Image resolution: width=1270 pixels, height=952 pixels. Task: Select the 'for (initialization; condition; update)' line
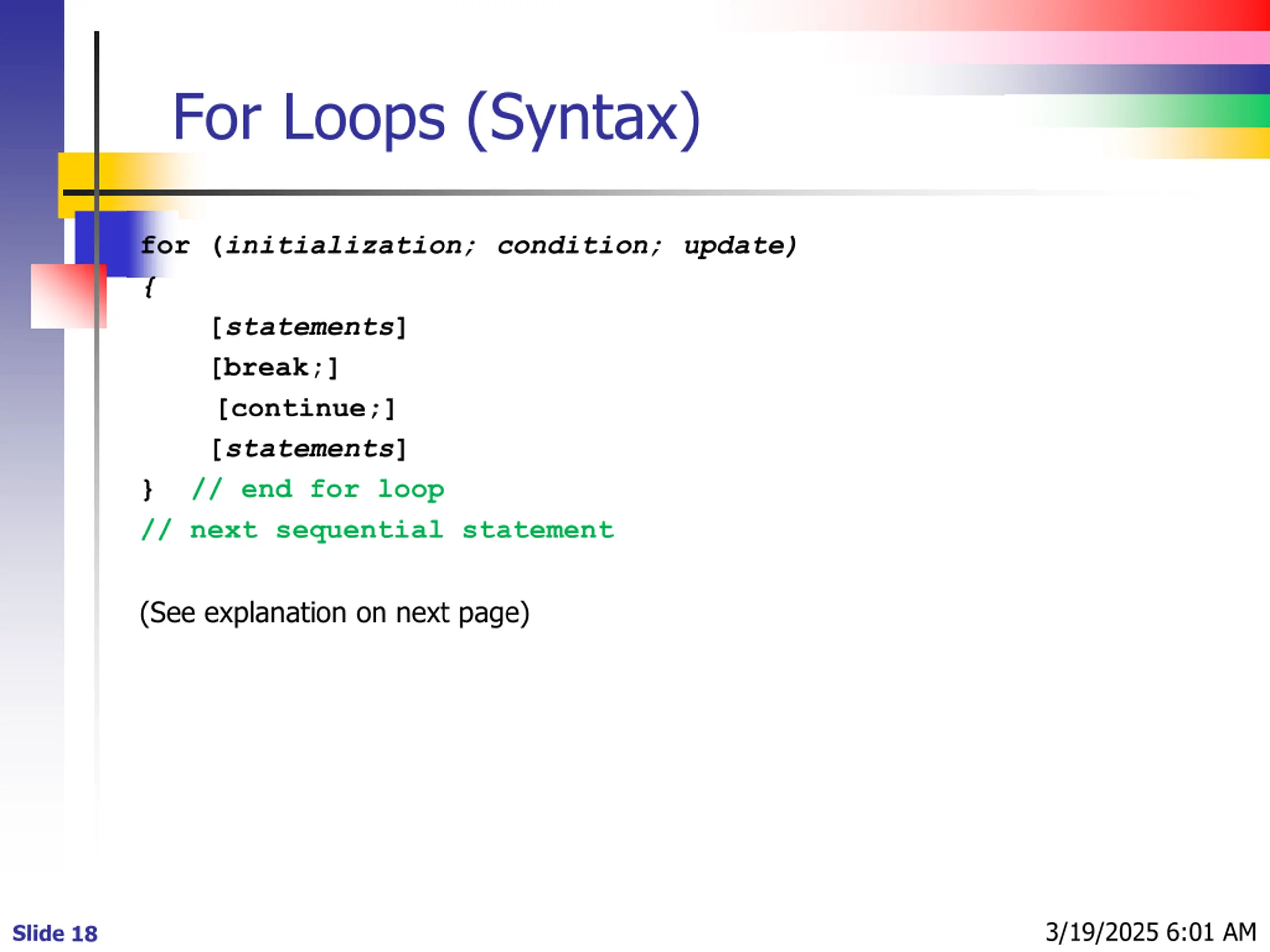(469, 246)
